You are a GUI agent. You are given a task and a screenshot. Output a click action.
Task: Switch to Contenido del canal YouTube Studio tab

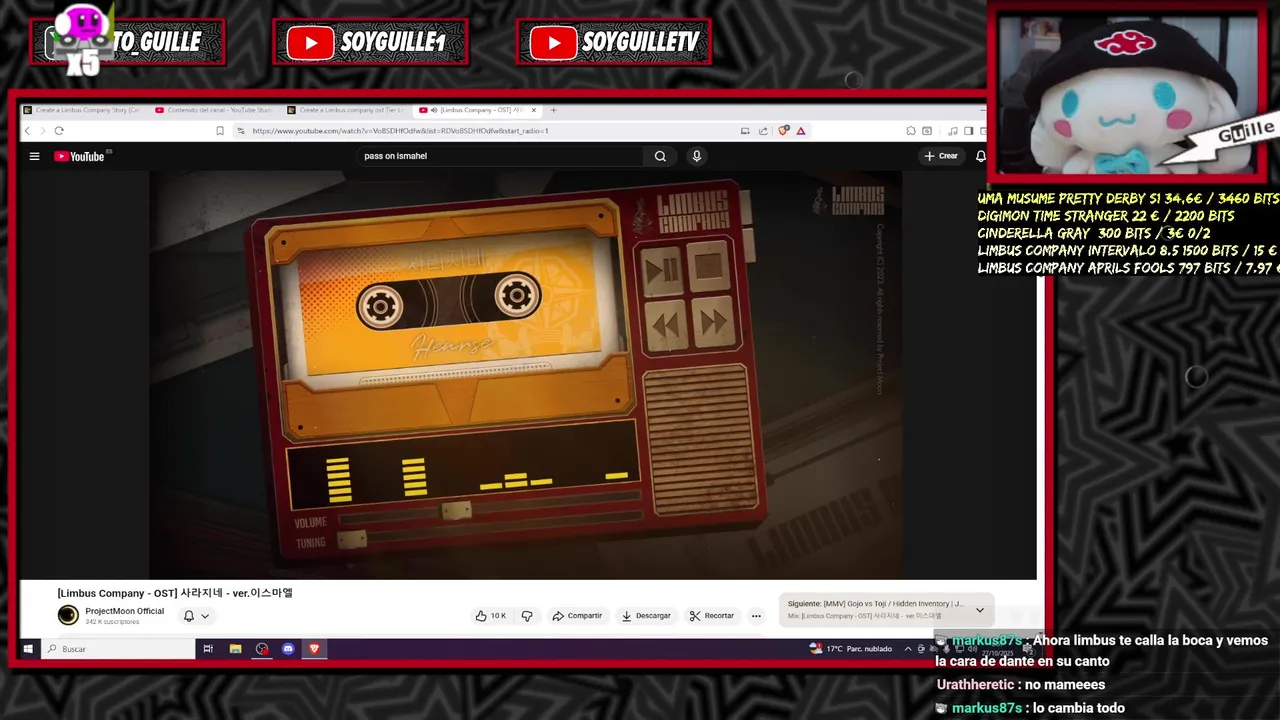coord(215,110)
